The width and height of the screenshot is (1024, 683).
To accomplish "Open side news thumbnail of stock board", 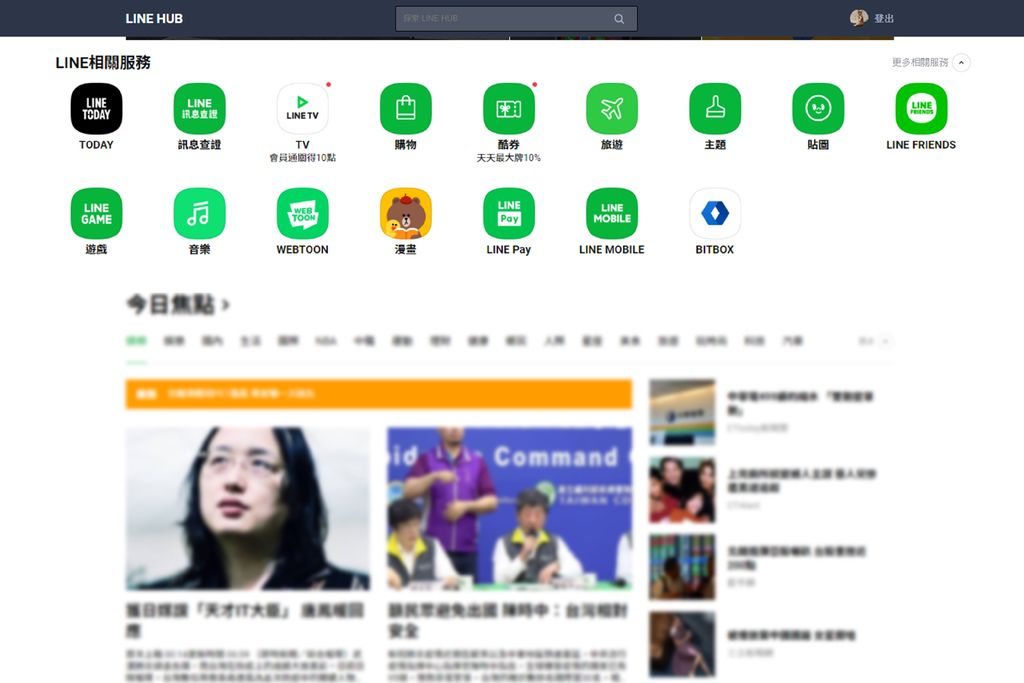I will pos(682,567).
